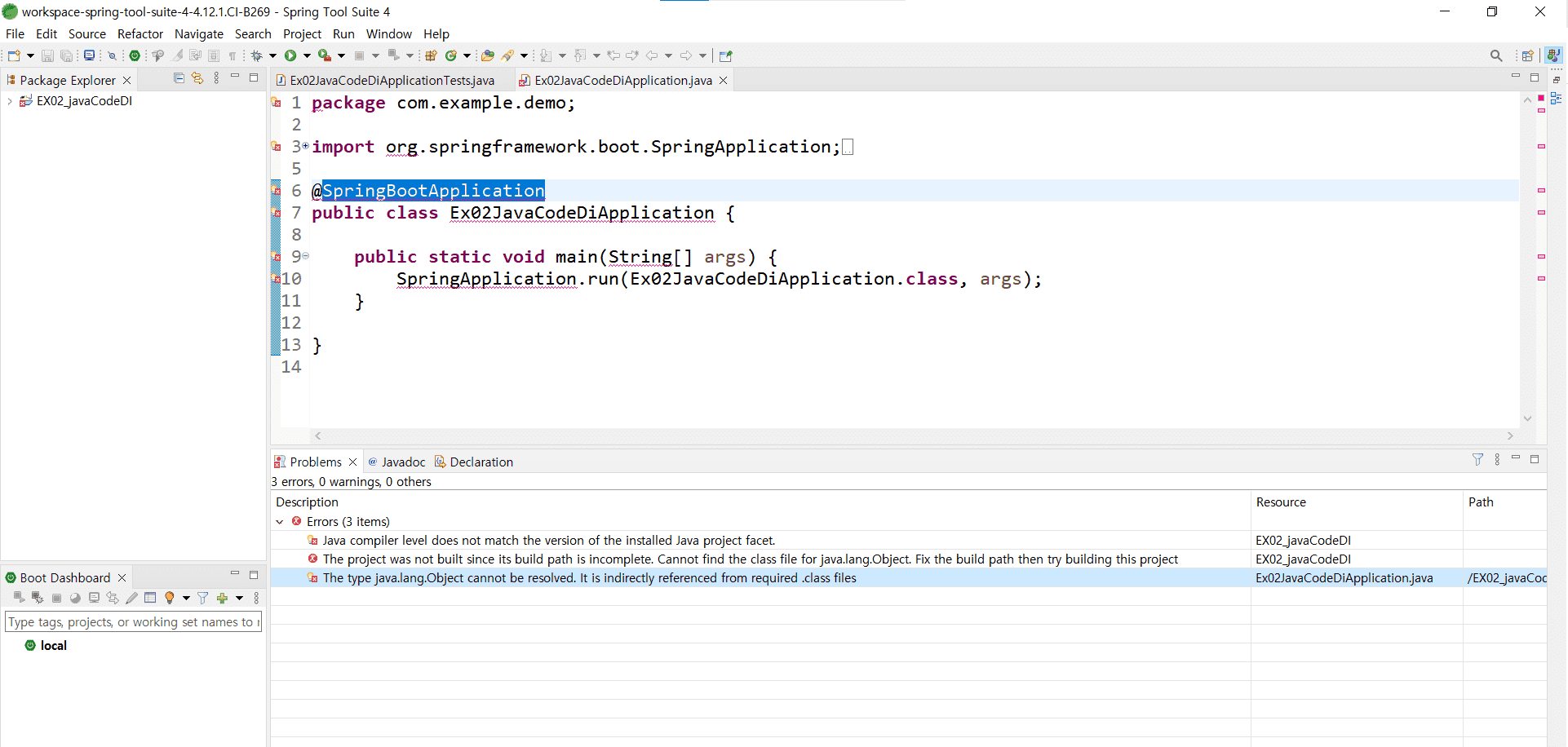Collapse the Errors (3 items) group
This screenshot has width=1568, height=747.
280,522
